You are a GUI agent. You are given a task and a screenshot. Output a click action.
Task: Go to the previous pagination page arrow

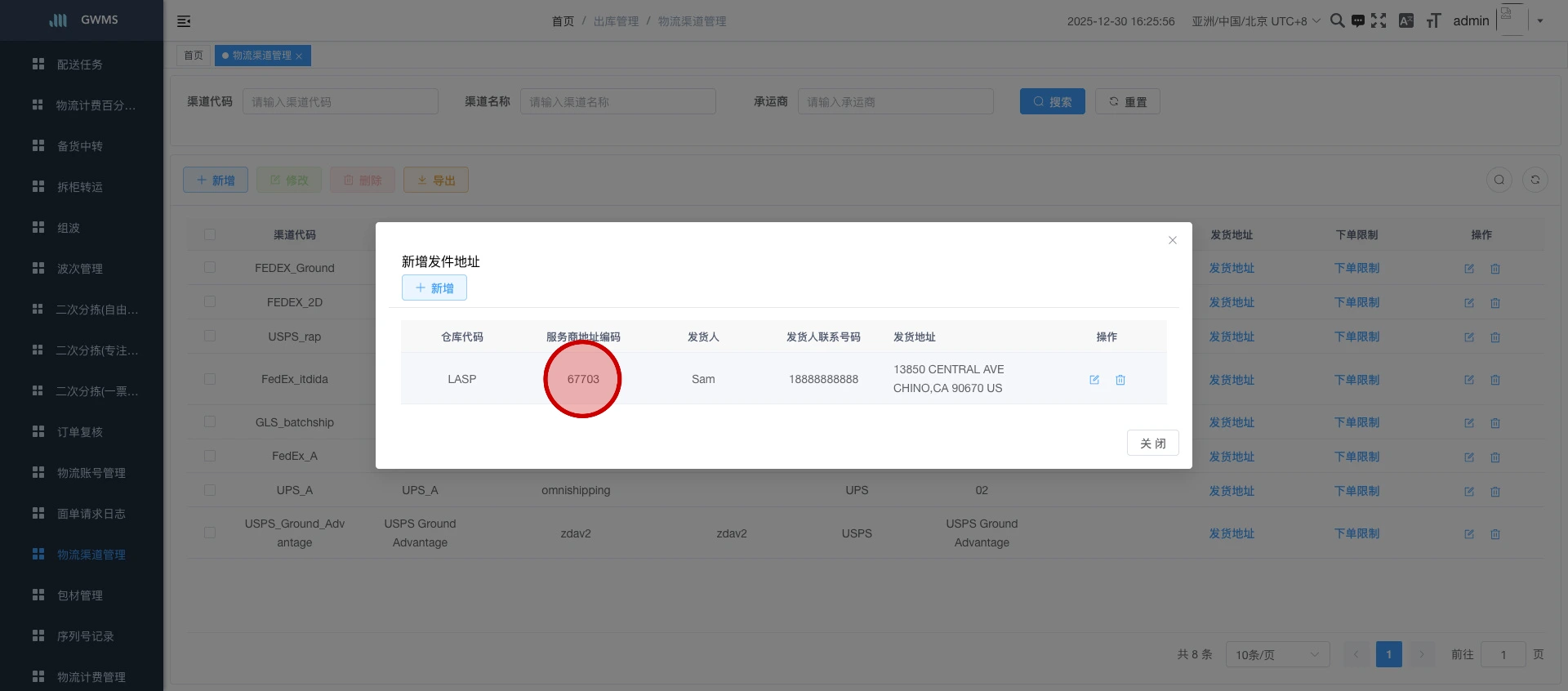click(1356, 654)
